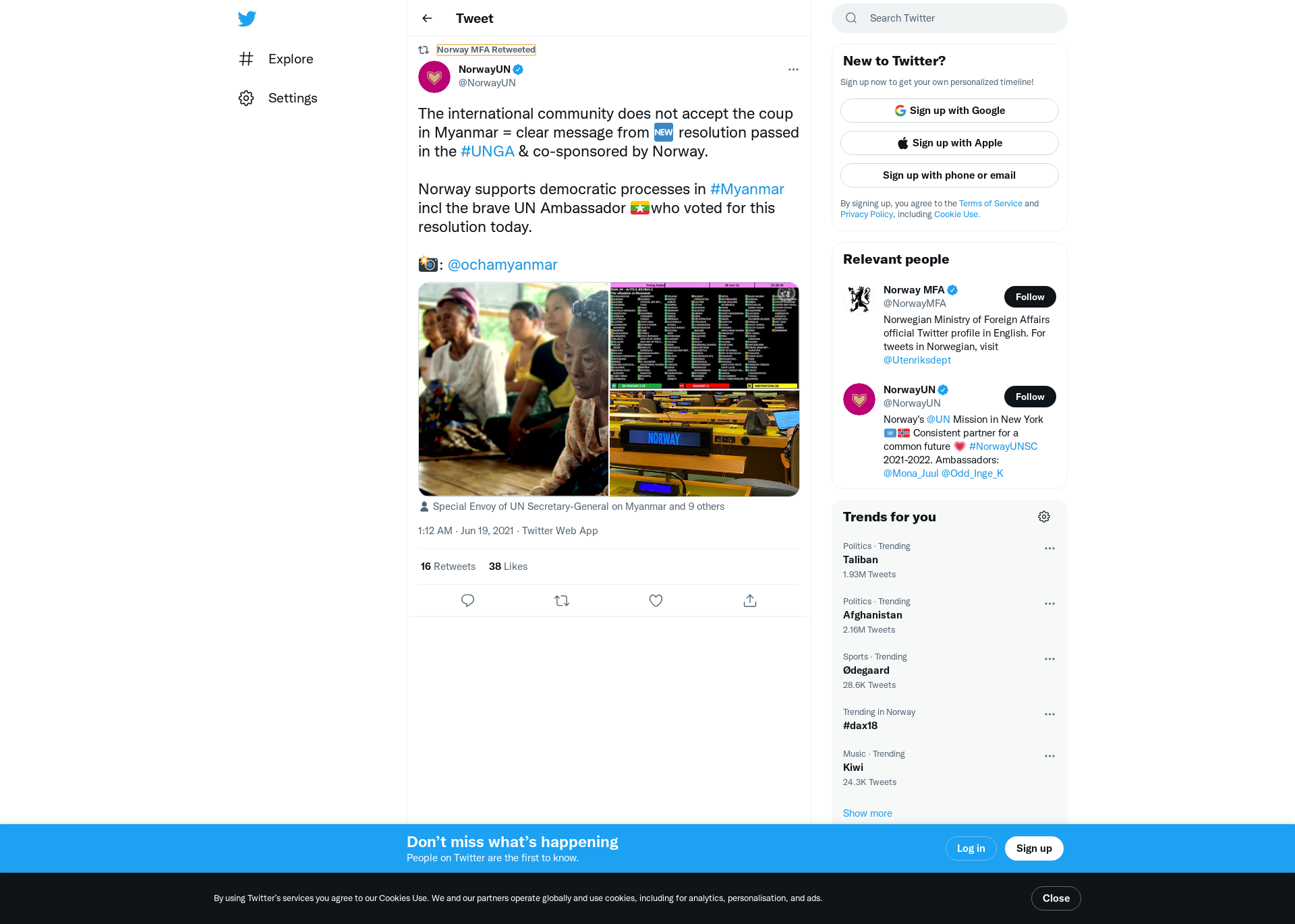Screen dimensions: 1295x924
Task: Close the cookie notice banner
Action: click(1056, 898)
